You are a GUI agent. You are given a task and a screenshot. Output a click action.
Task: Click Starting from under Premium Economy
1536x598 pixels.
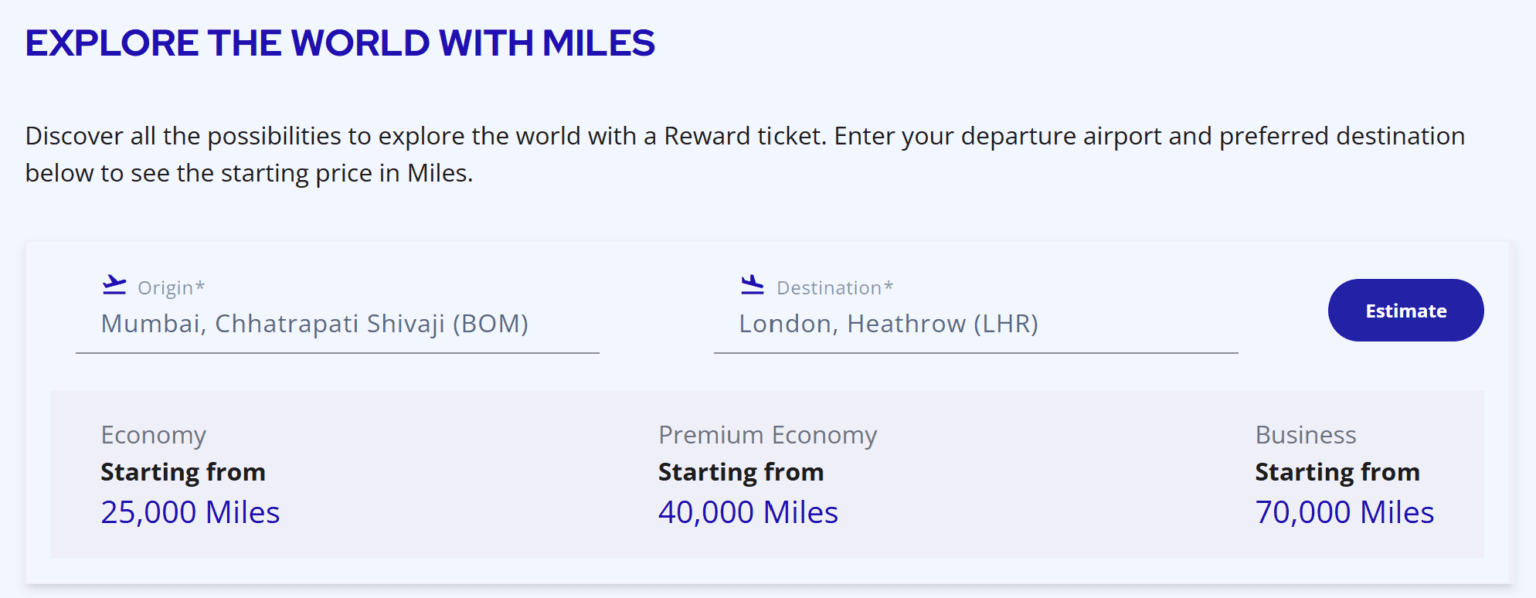[740, 471]
